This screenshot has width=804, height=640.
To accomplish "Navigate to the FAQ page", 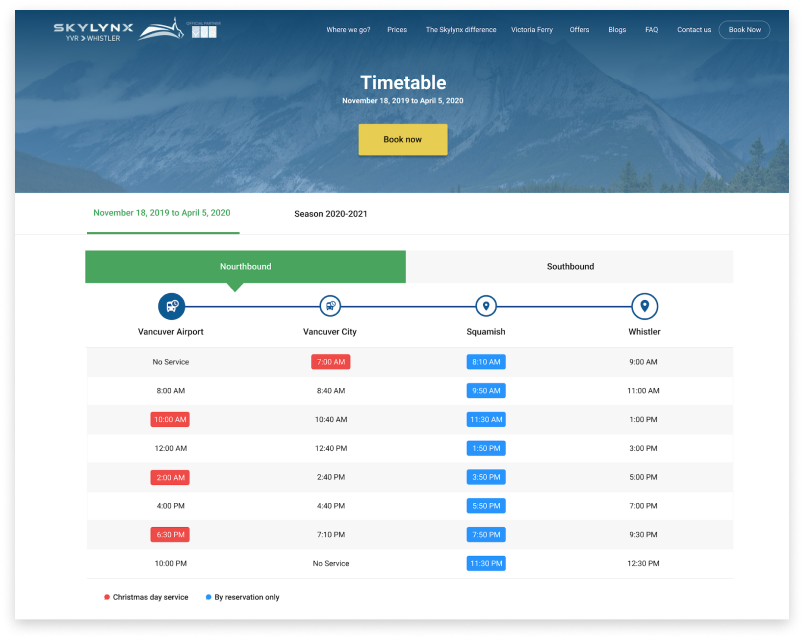I will pos(651,30).
